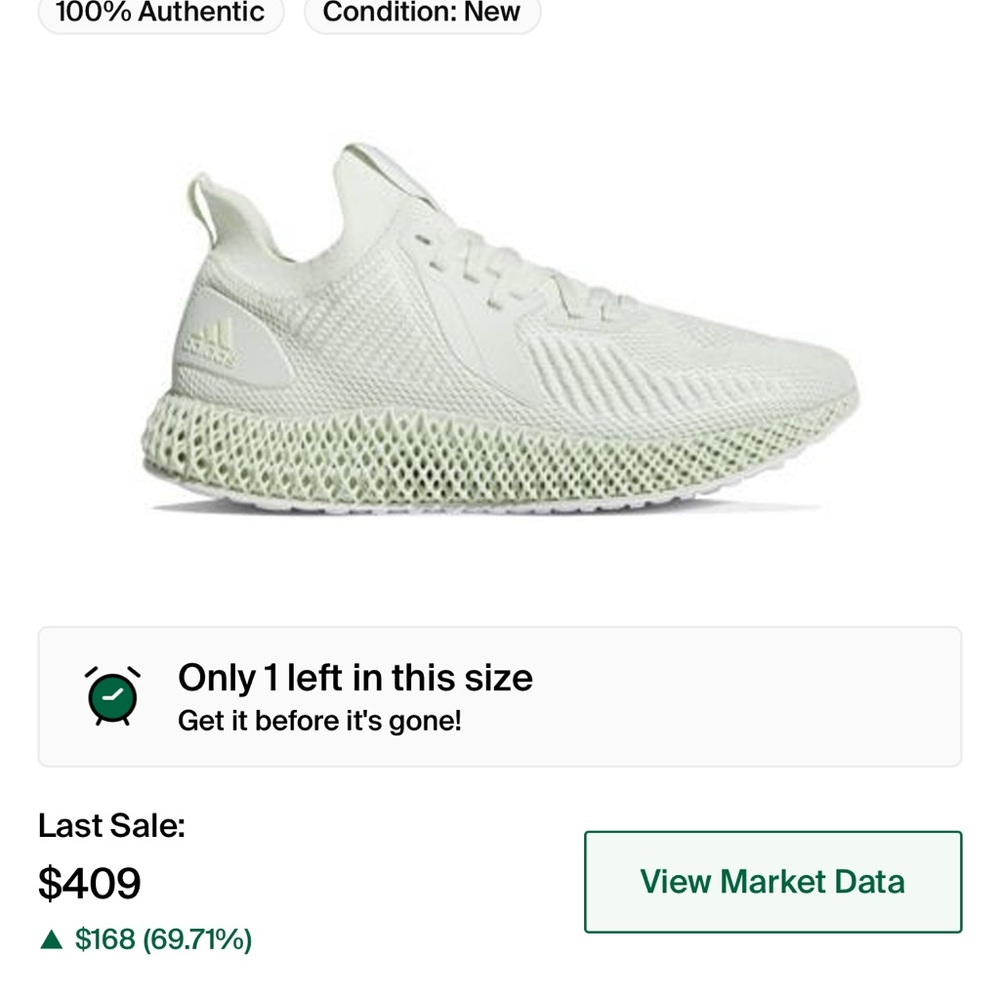Expand the View Market Data section

click(x=771, y=882)
